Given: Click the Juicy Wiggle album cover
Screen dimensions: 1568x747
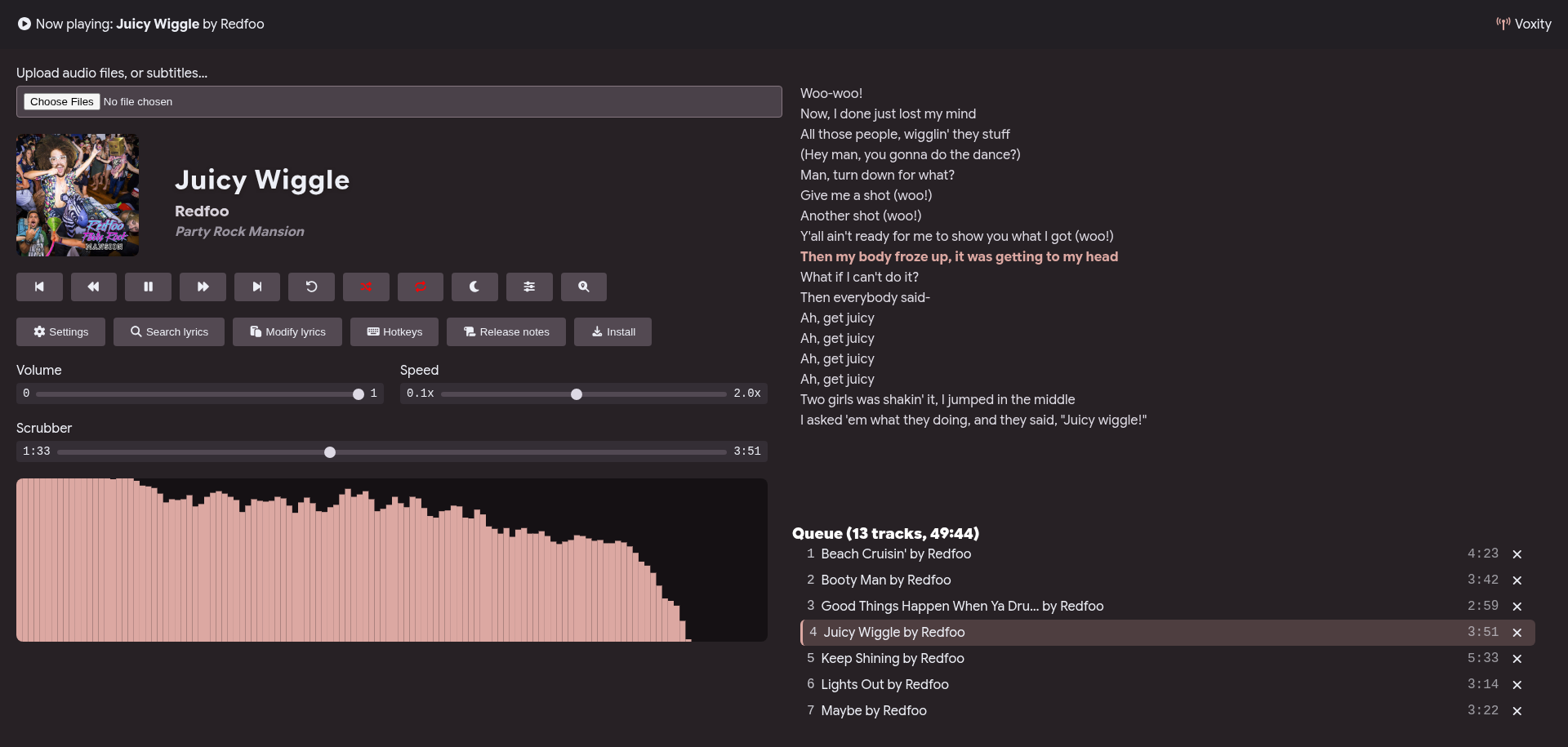Looking at the screenshot, I should 78,195.
